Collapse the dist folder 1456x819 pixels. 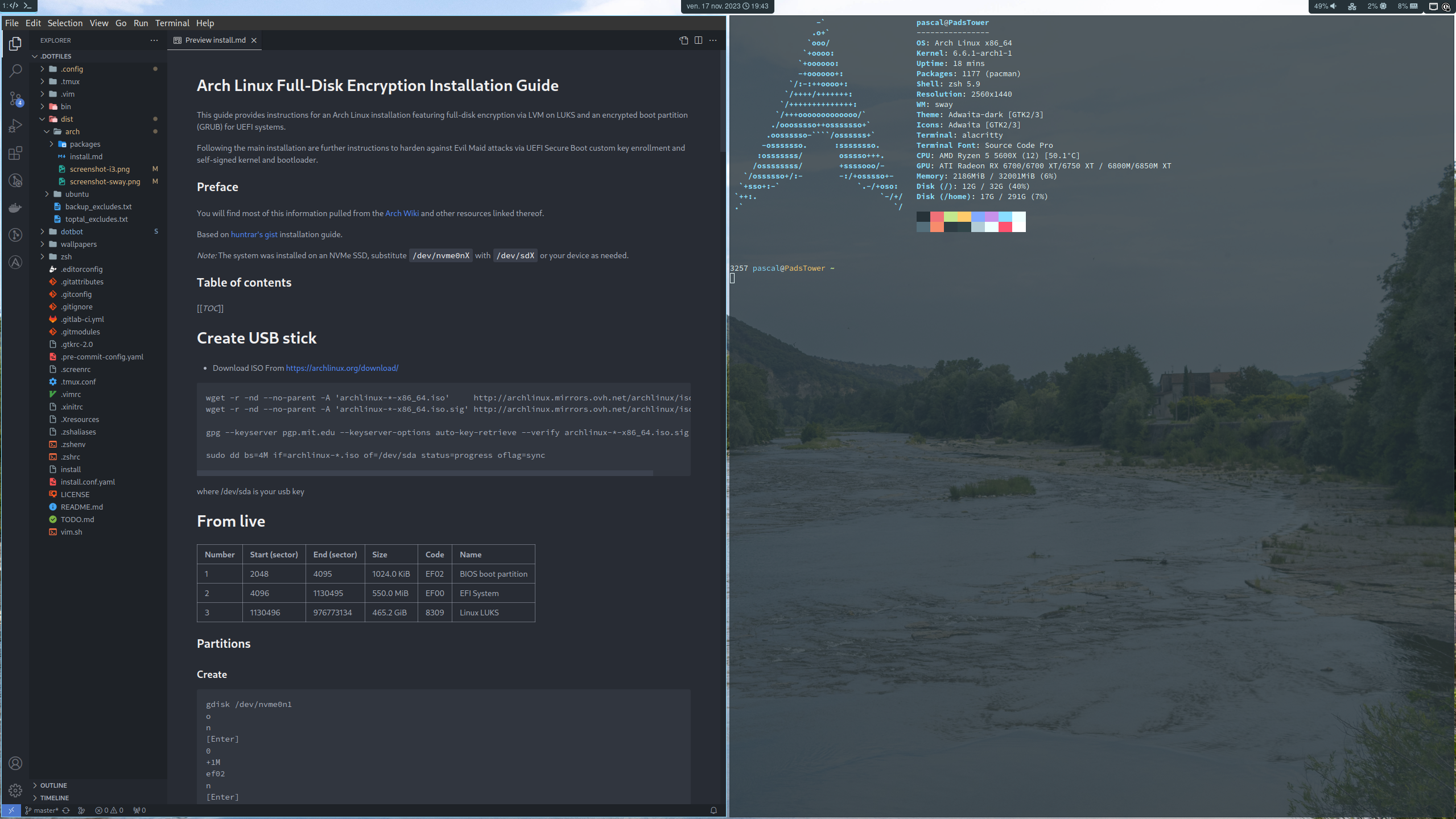(x=67, y=119)
